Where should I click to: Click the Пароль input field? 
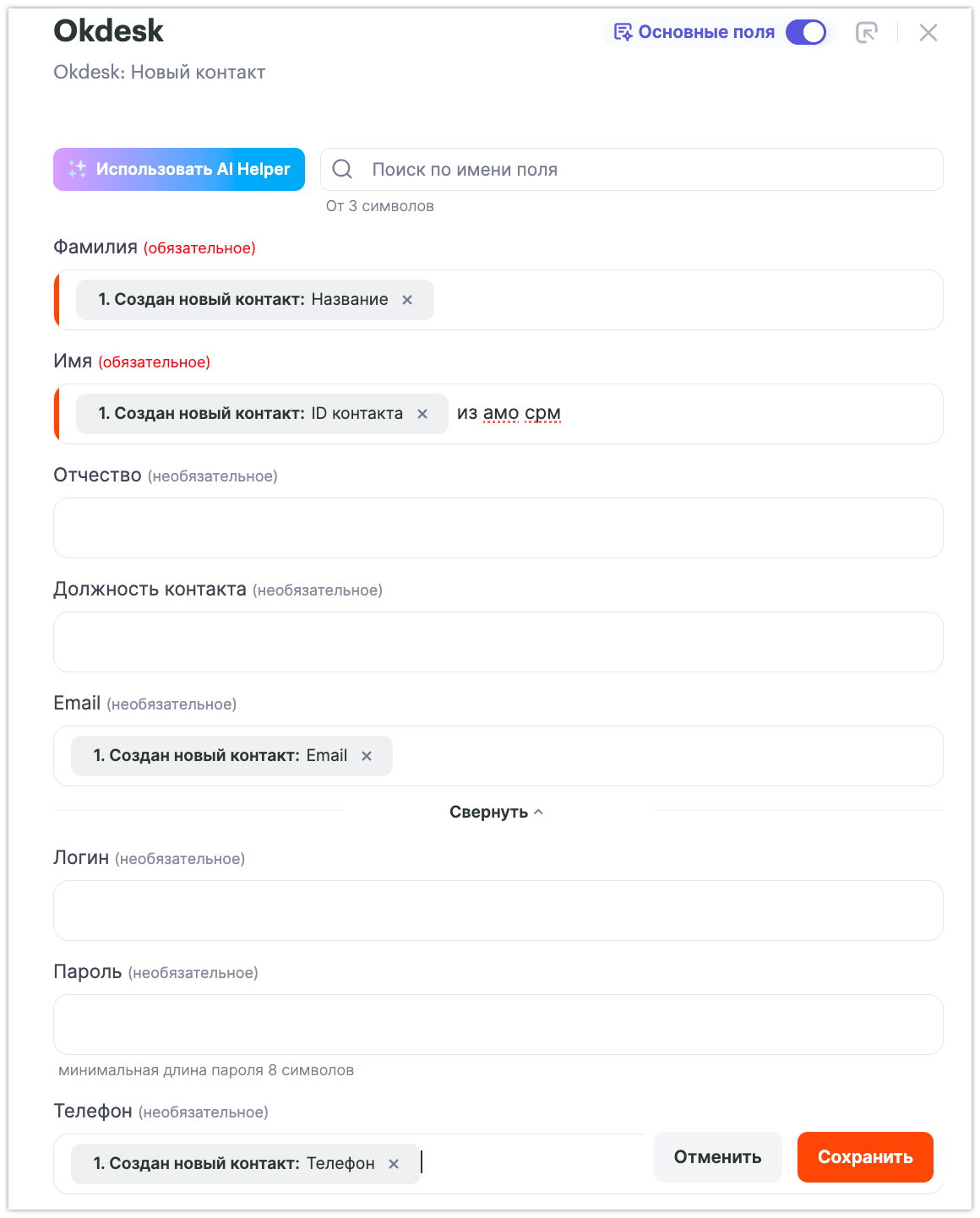coord(498,1025)
